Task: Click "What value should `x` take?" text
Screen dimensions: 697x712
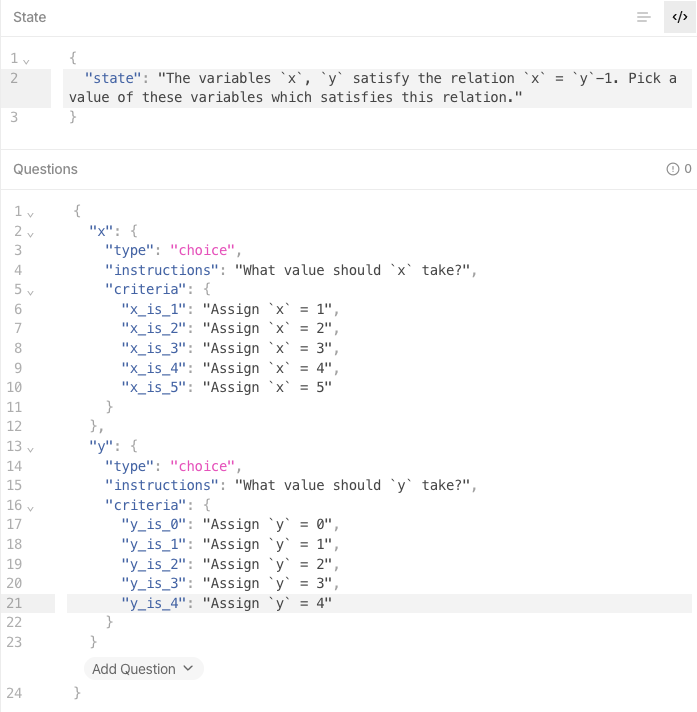Action: (352, 270)
